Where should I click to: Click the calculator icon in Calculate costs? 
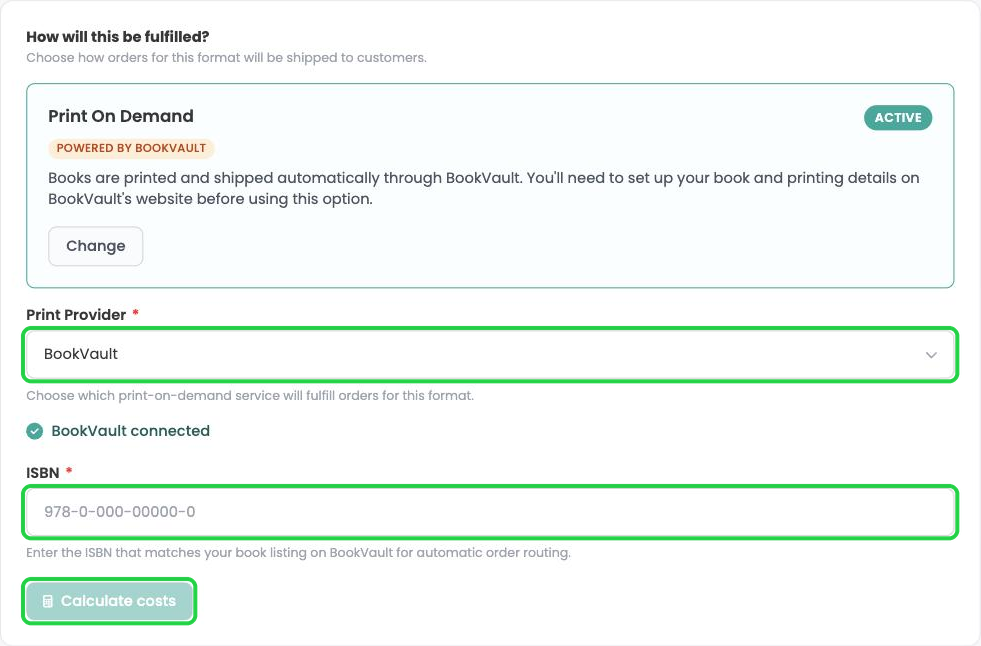[x=48, y=601]
